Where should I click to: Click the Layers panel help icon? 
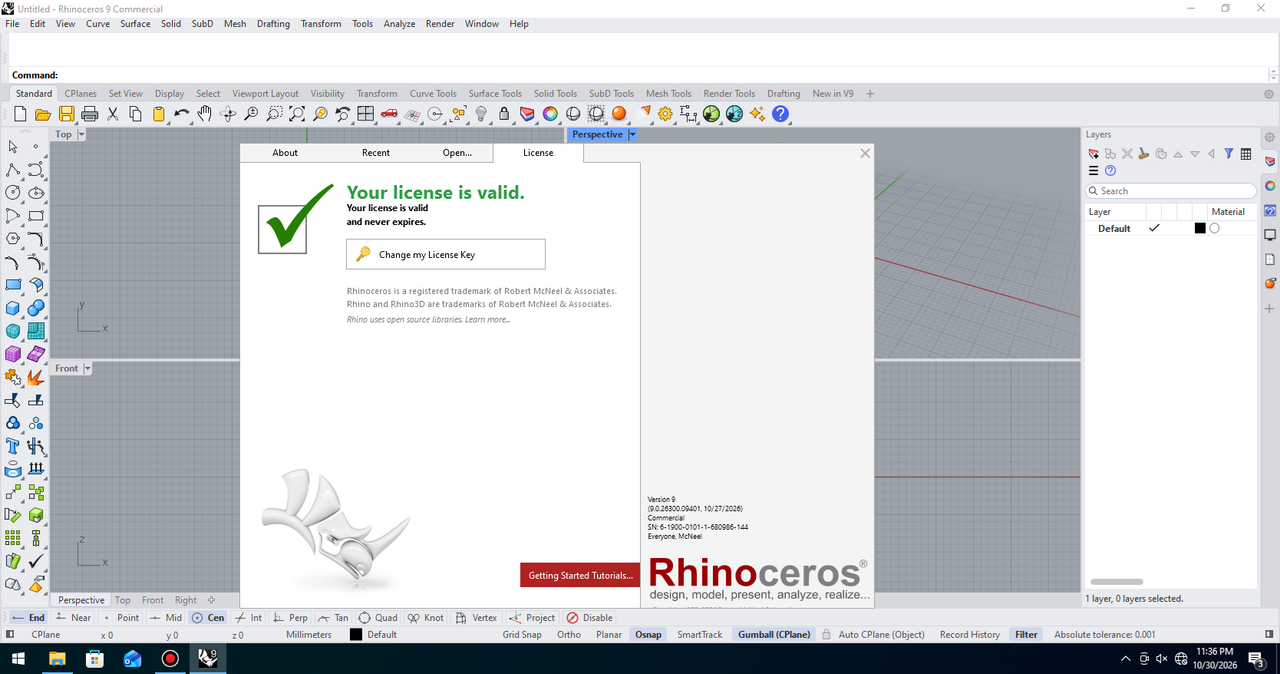(1110, 171)
